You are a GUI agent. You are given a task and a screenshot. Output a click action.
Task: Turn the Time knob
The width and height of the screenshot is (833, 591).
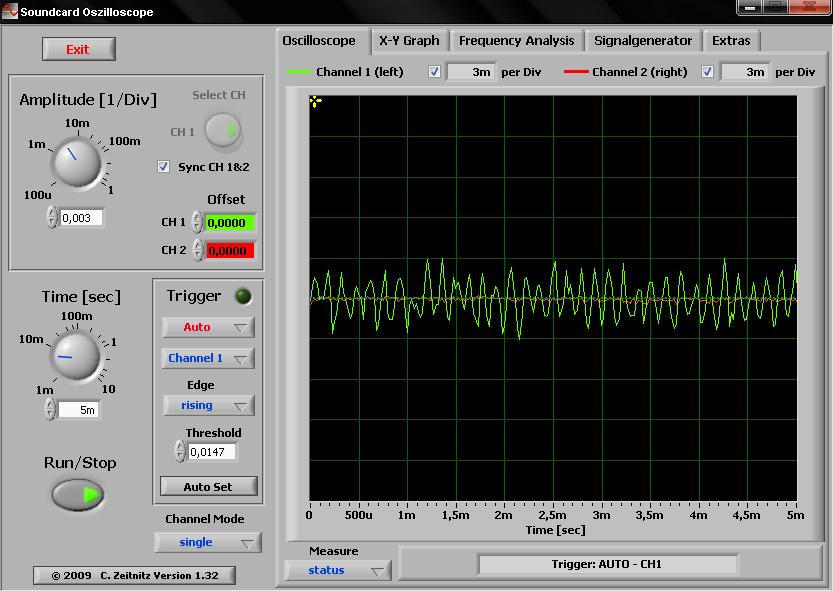coord(75,357)
